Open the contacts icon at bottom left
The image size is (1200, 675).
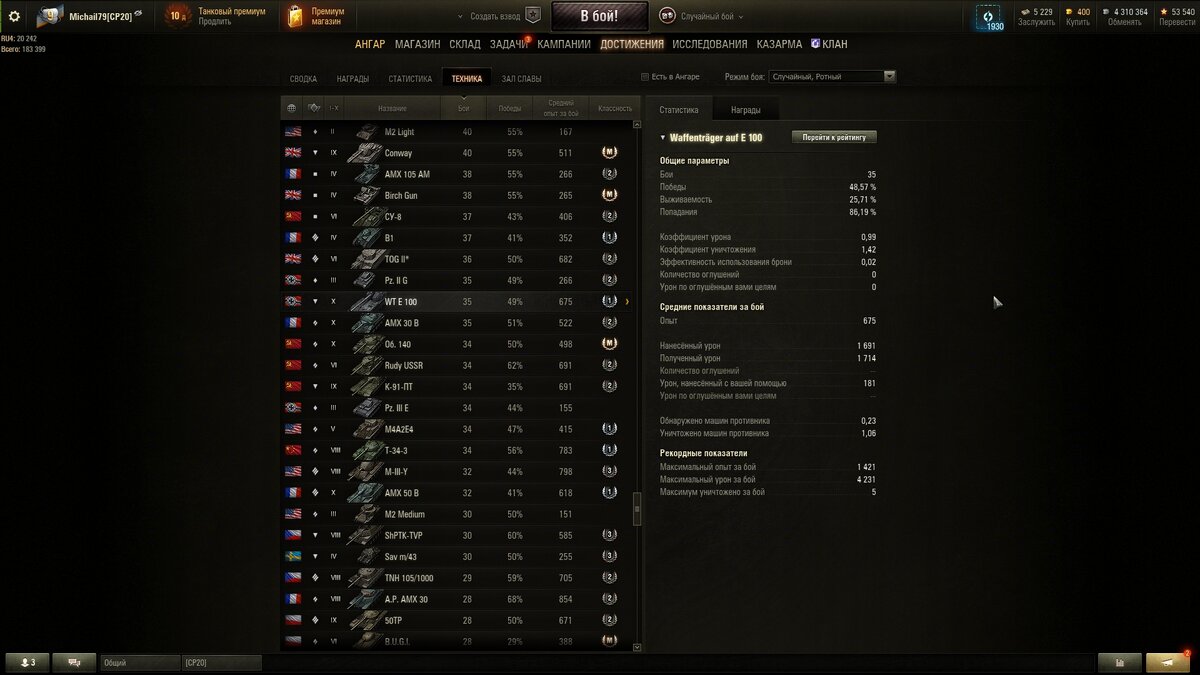click(x=28, y=662)
